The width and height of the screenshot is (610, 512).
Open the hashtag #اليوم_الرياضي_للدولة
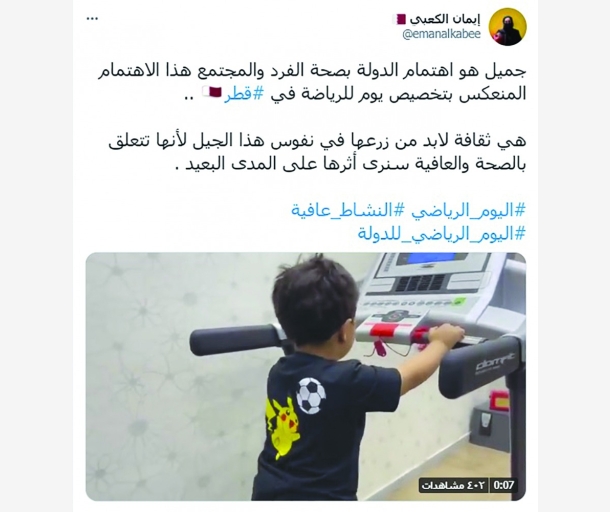(442, 233)
